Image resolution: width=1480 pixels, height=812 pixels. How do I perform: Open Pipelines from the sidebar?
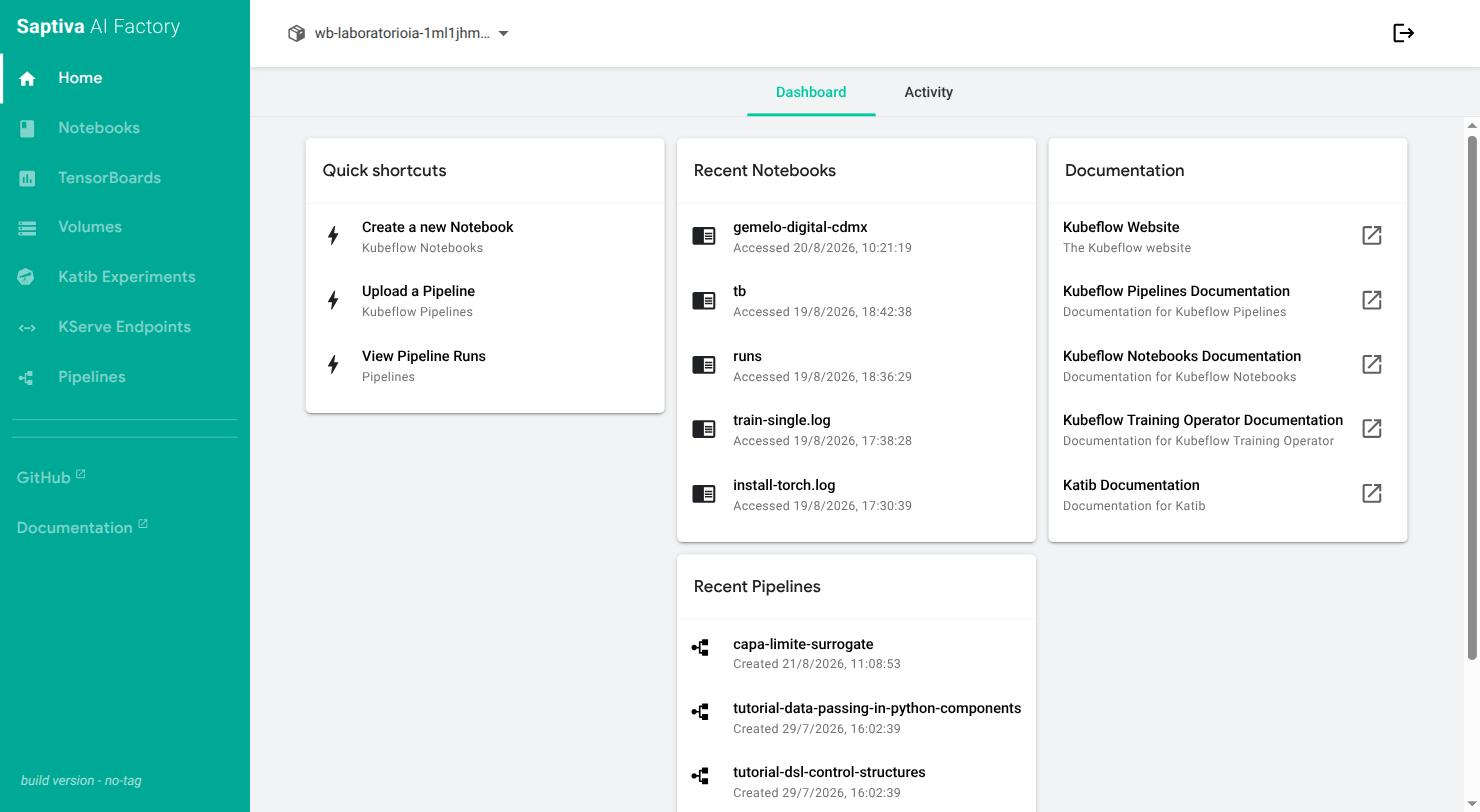coord(125,377)
